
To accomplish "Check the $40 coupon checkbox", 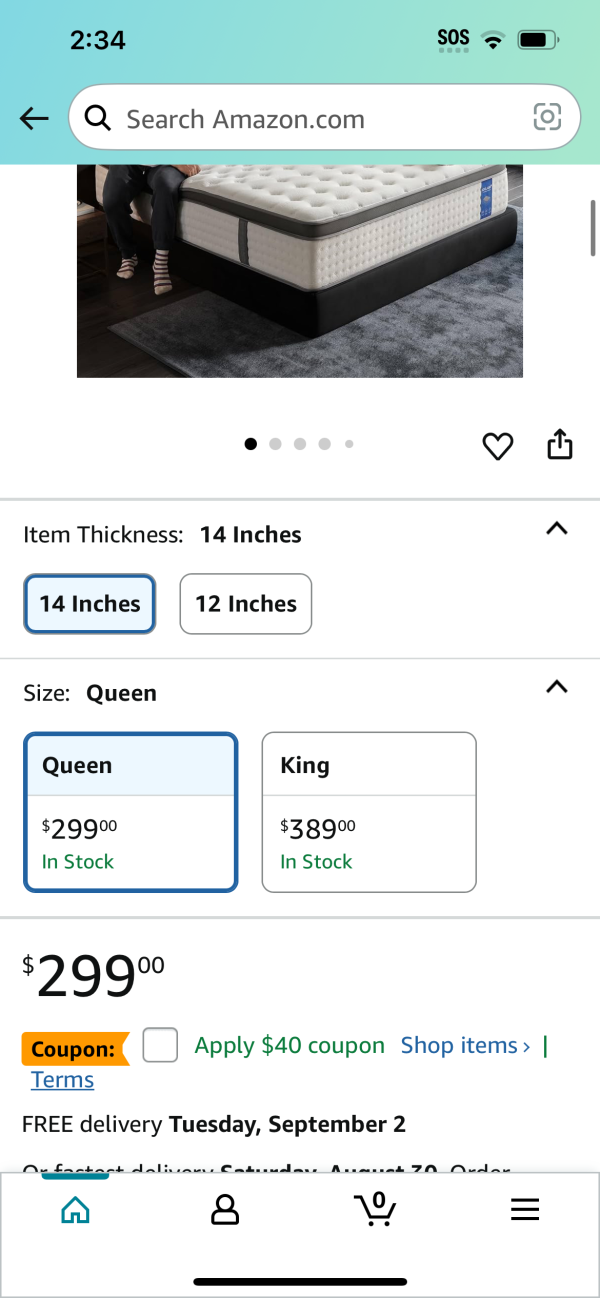I will pyautogui.click(x=160, y=1045).
